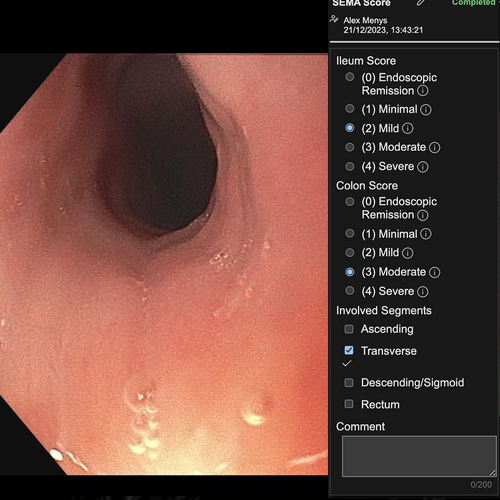This screenshot has height=500, width=500.
Task: Click the Ileum Score heading
Action: pyautogui.click(x=366, y=61)
